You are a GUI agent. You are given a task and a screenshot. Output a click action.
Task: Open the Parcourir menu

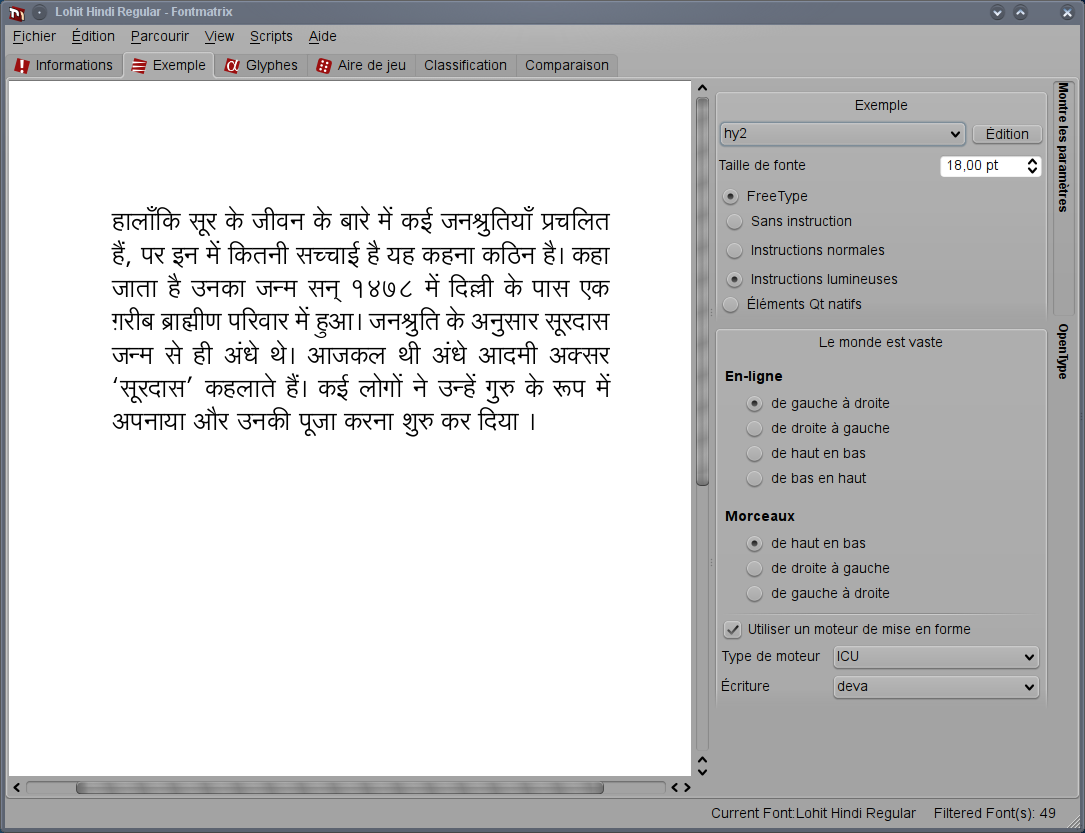coord(160,37)
